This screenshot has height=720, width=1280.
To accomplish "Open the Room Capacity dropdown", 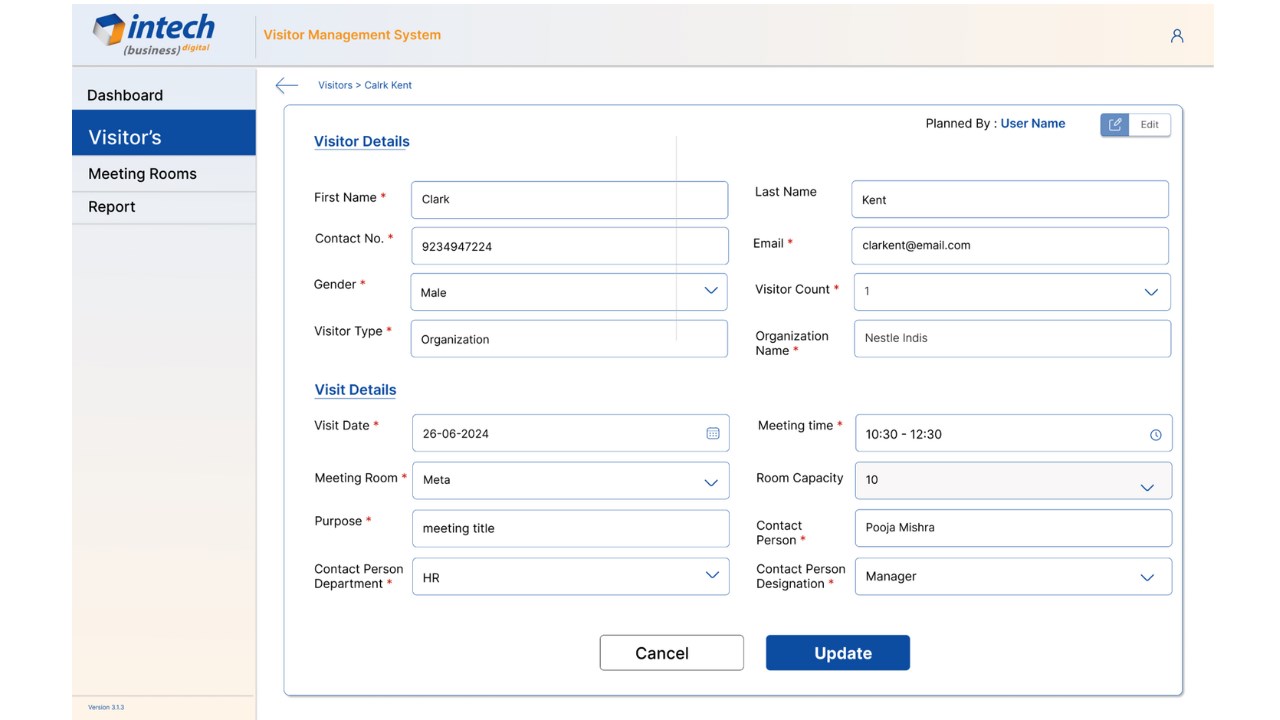I will point(1147,487).
